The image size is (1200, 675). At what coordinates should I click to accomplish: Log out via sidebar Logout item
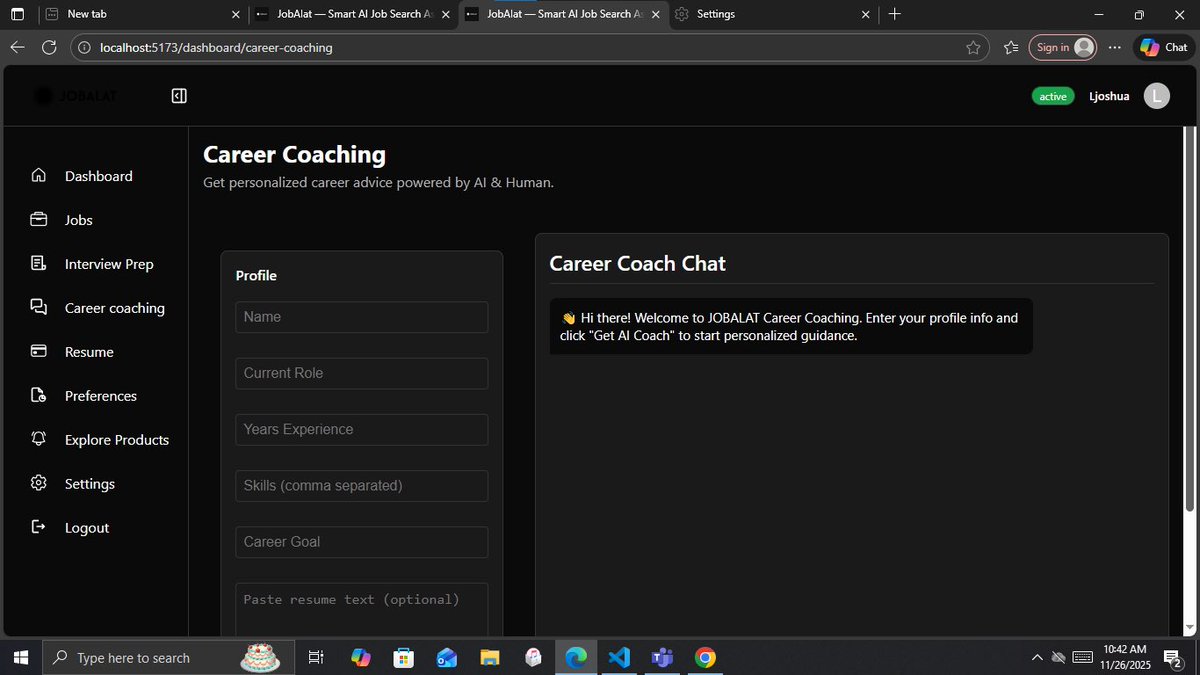tap(87, 528)
